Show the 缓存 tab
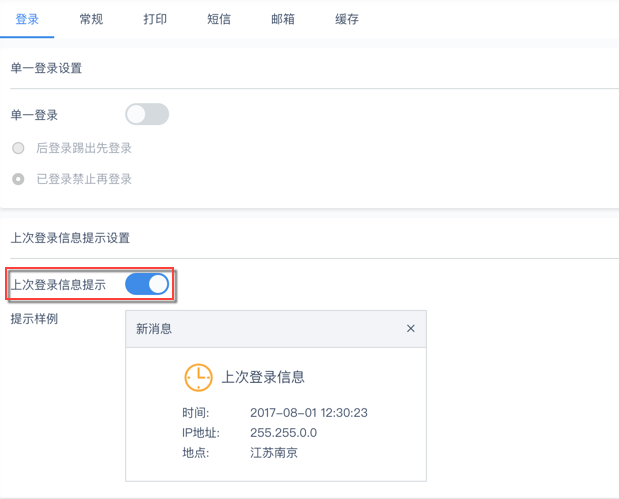Screen dimensions: 619x499 click(x=347, y=19)
